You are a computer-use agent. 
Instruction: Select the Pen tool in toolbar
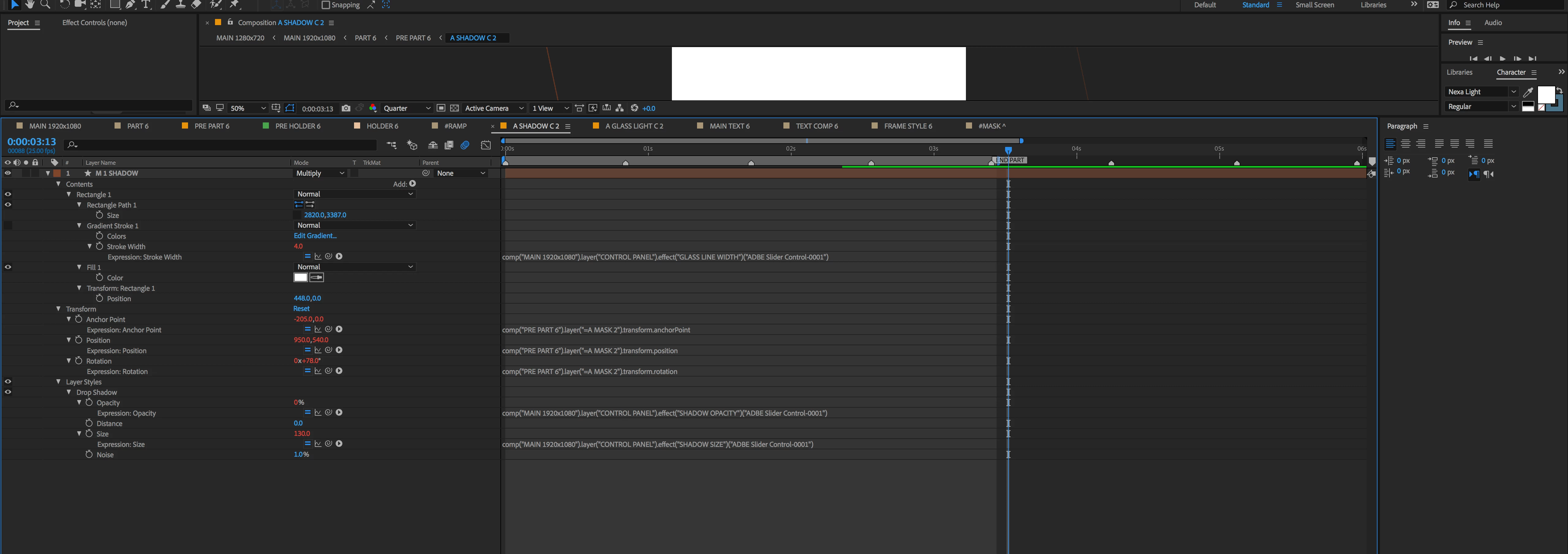click(130, 4)
